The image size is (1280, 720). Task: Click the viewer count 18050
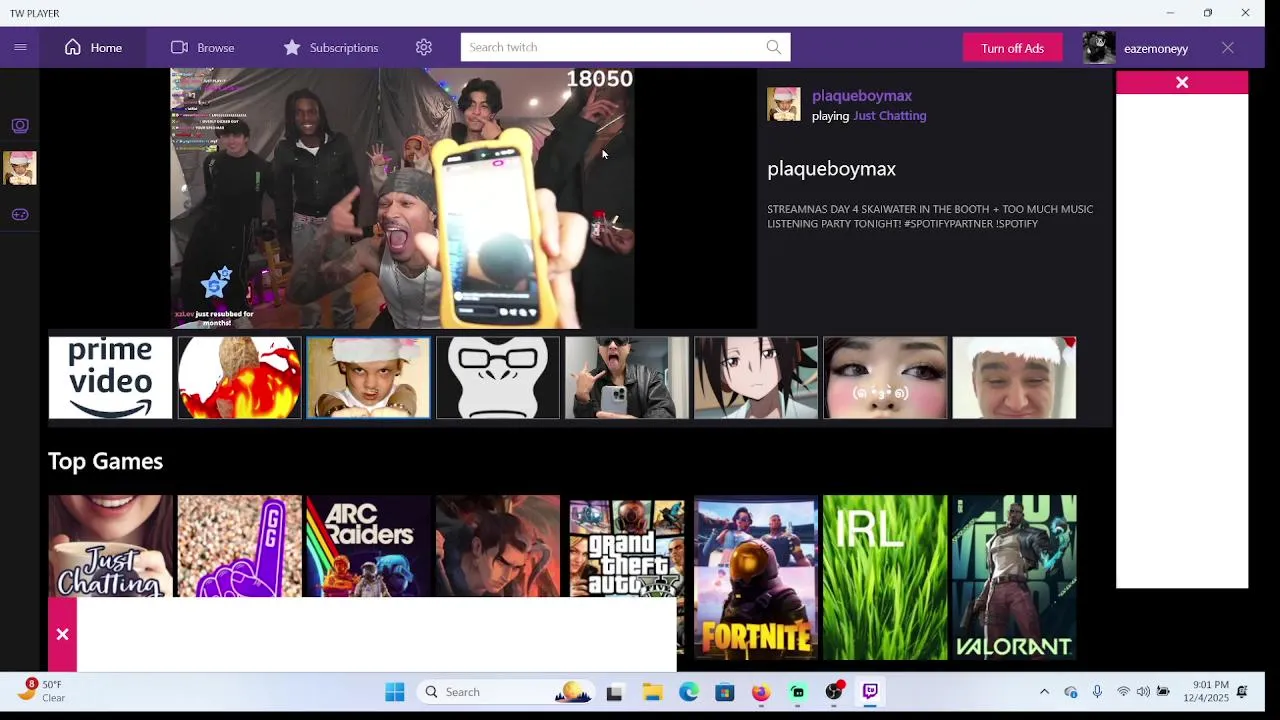click(600, 79)
